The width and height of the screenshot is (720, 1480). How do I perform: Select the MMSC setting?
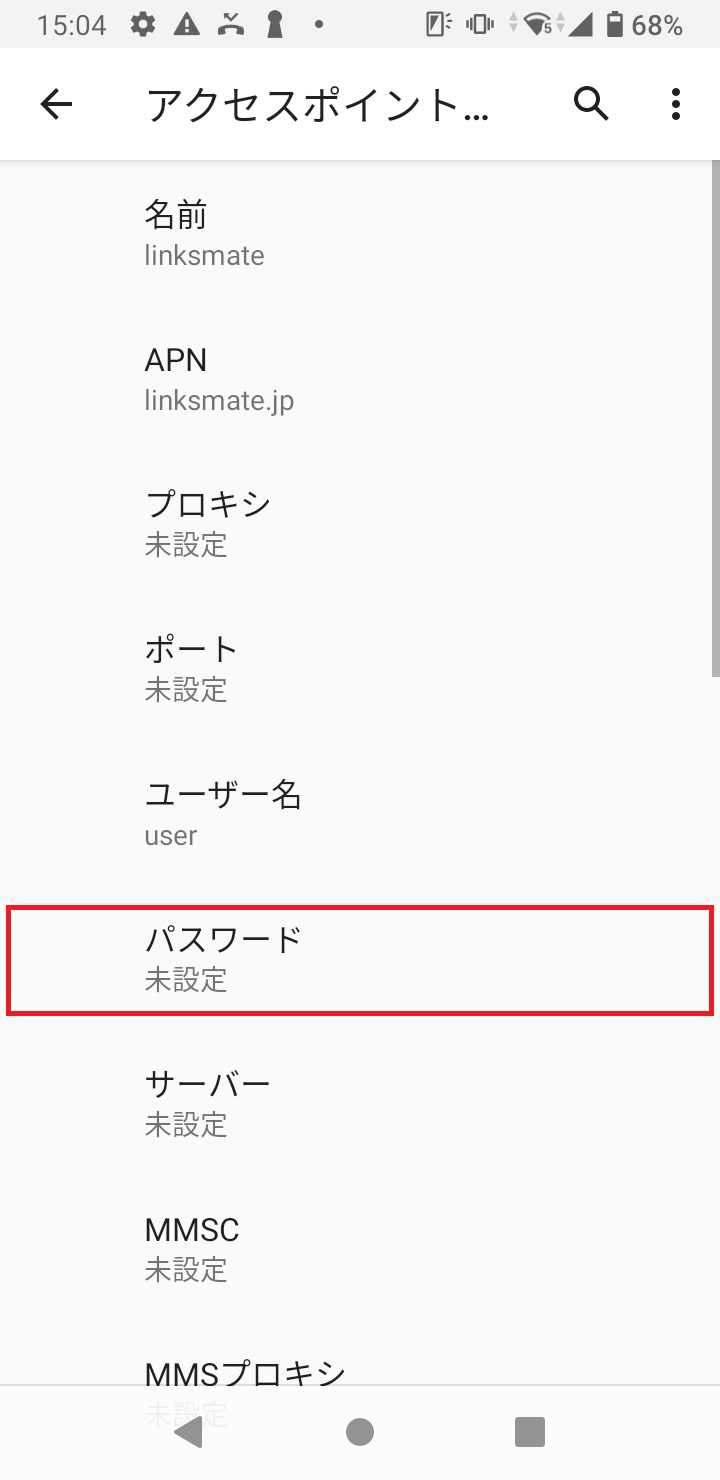click(x=360, y=1248)
